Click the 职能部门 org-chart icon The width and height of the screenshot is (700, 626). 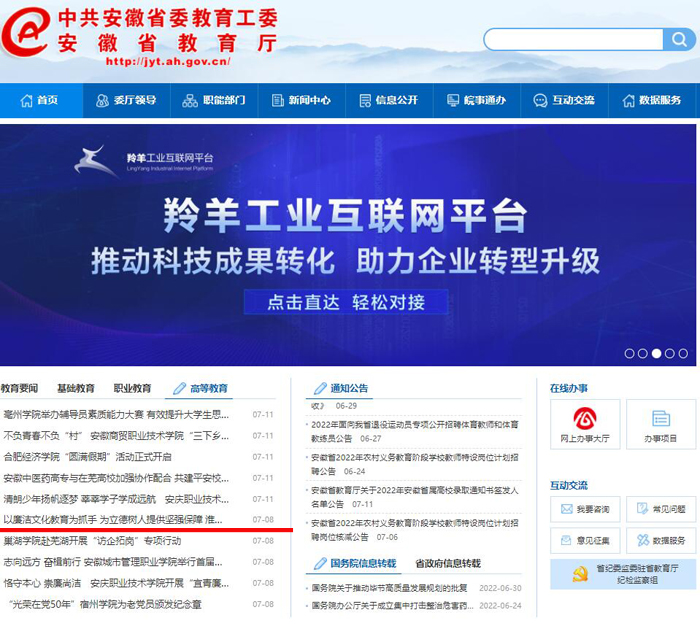pyautogui.click(x=190, y=100)
